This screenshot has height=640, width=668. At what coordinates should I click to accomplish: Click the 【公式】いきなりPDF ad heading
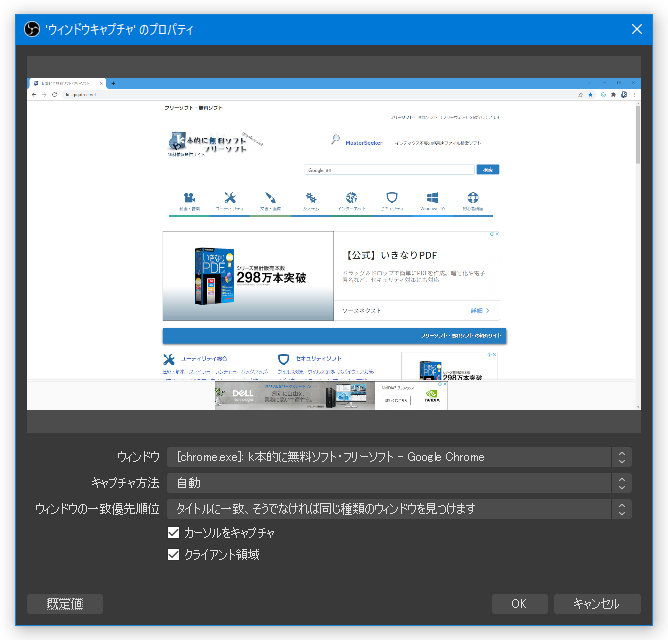click(x=391, y=255)
